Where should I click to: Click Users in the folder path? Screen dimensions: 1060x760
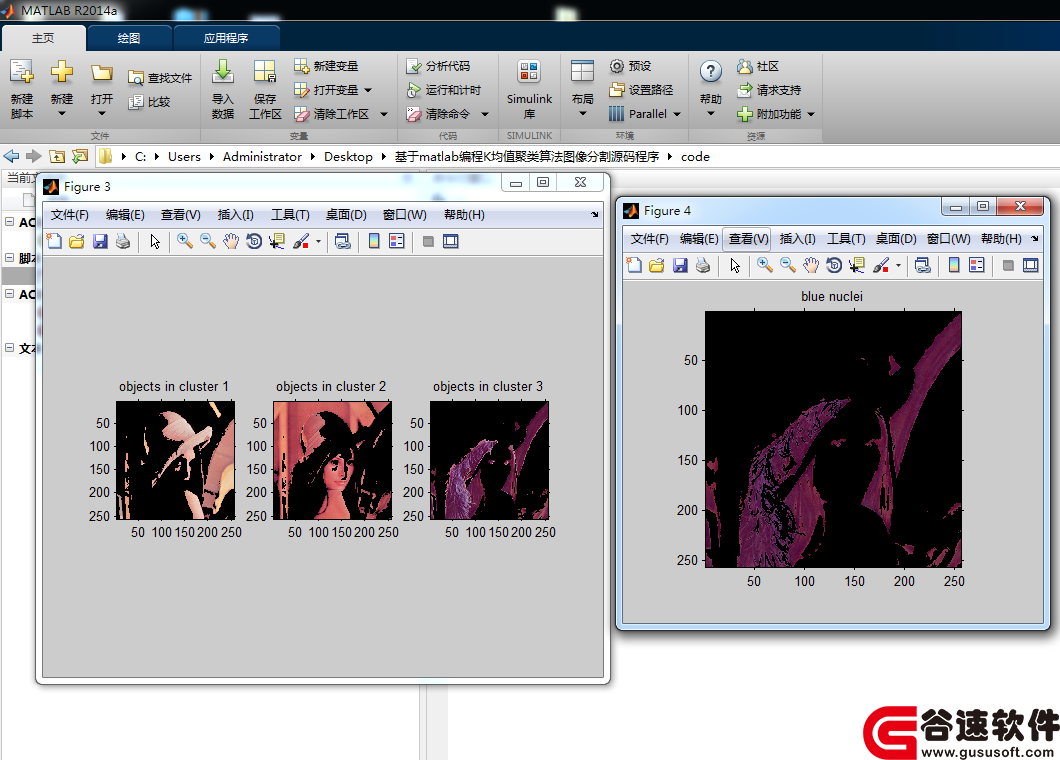click(184, 157)
